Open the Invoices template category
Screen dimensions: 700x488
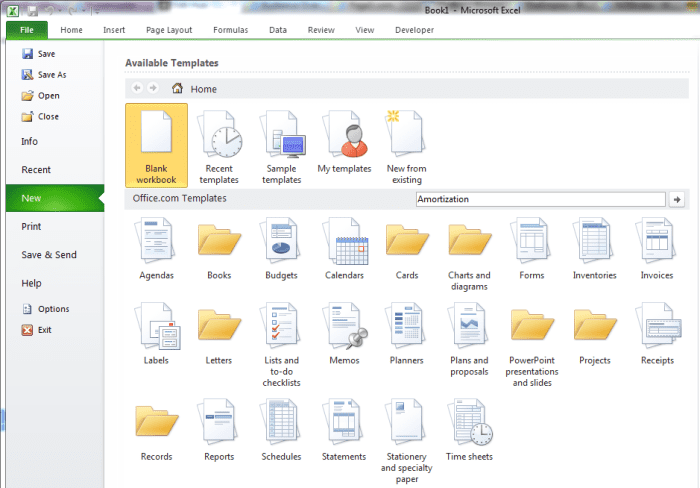(x=657, y=248)
